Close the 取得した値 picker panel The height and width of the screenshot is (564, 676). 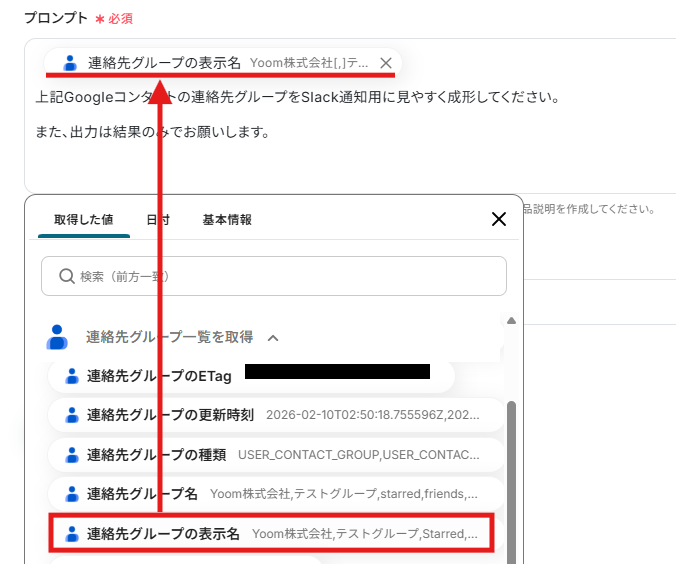point(499,219)
